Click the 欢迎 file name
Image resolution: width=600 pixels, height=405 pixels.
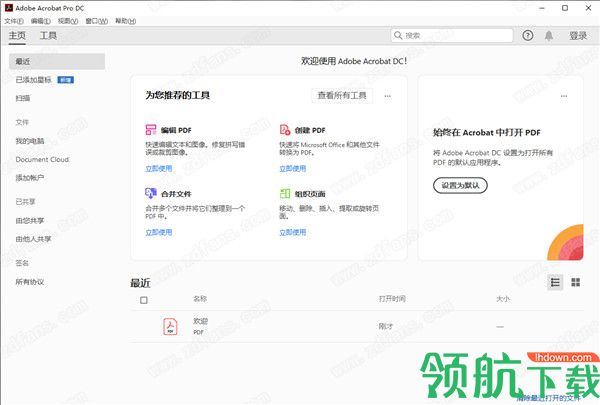pyautogui.click(x=201, y=321)
